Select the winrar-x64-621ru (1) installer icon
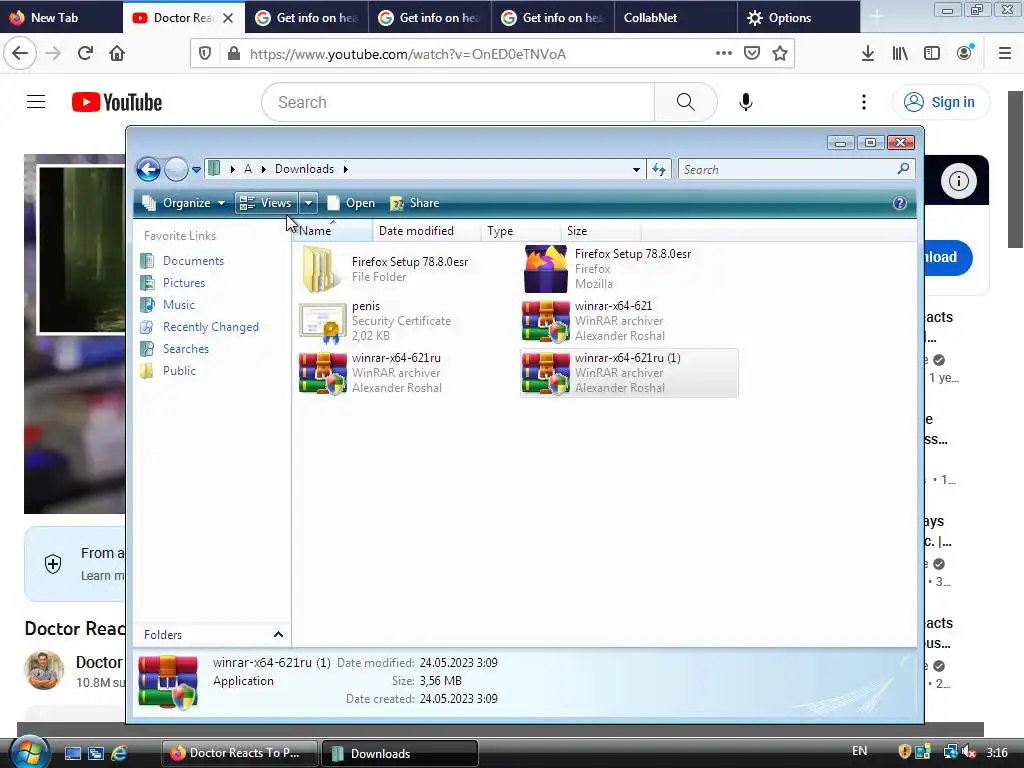The width and height of the screenshot is (1024, 768). tap(546, 373)
